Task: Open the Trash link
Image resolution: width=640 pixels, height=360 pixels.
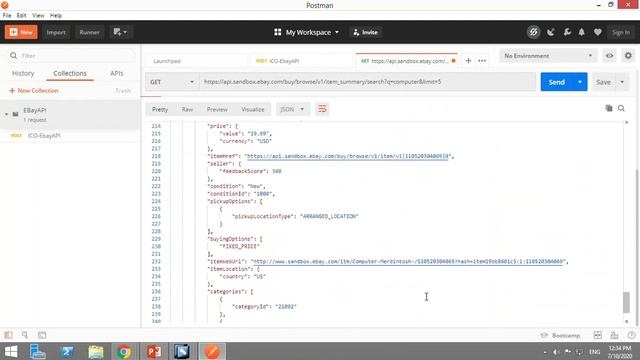Action: (x=123, y=91)
